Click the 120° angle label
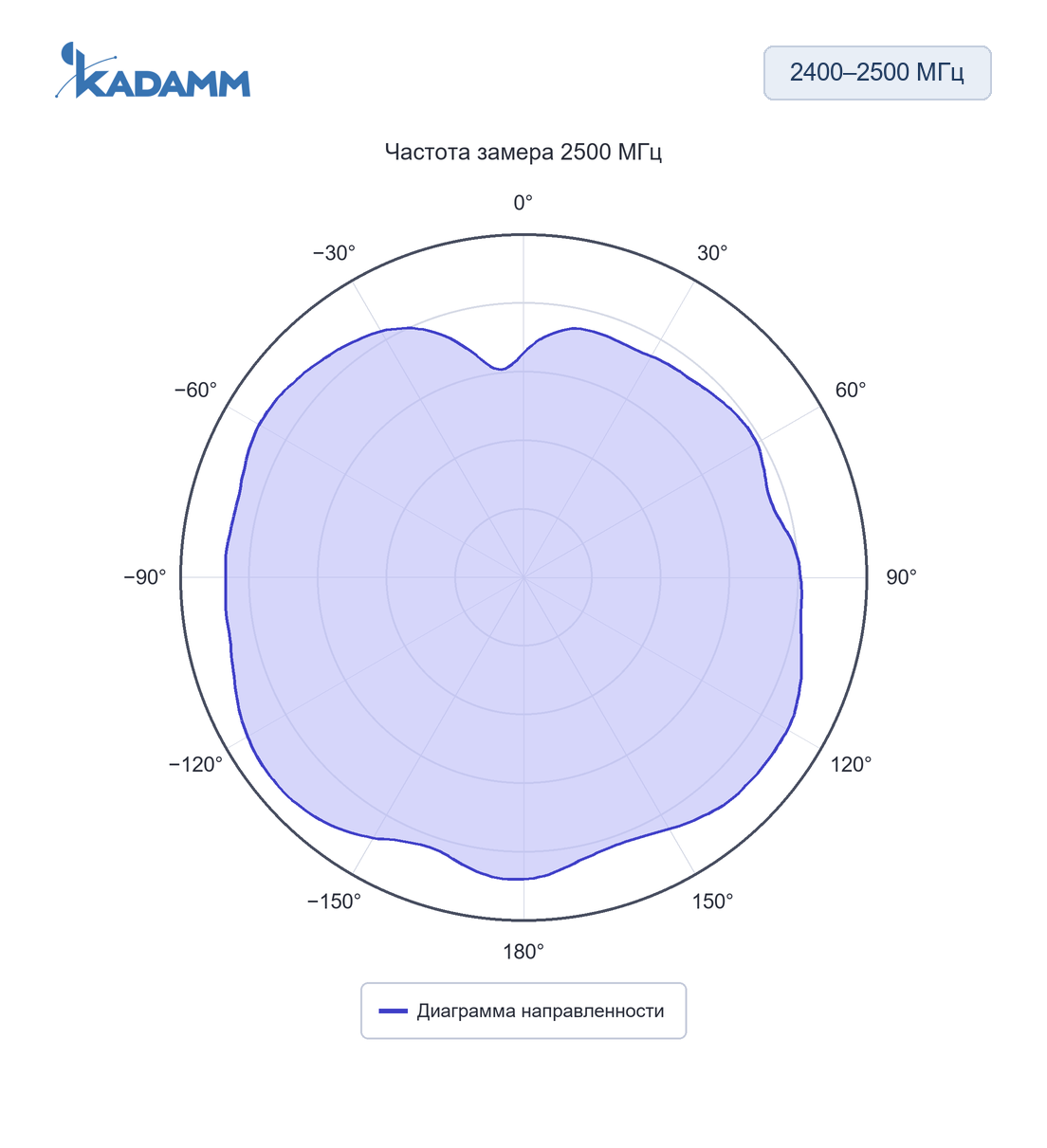 point(851,765)
